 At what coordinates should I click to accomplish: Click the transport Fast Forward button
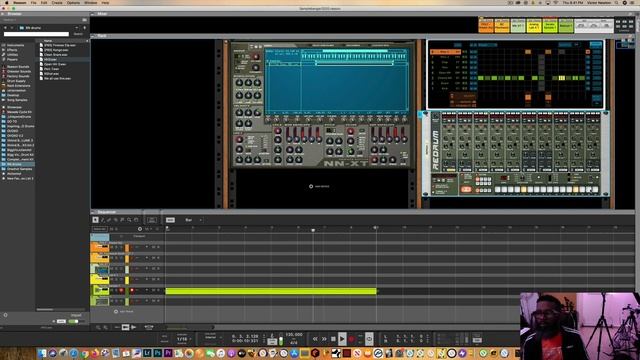324,339
